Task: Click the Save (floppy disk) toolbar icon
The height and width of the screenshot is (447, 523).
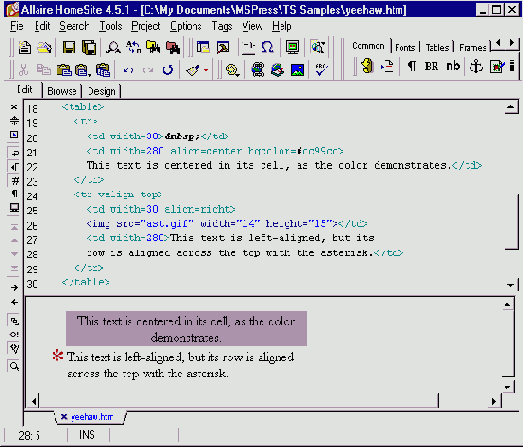Action: pyautogui.click(x=69, y=47)
